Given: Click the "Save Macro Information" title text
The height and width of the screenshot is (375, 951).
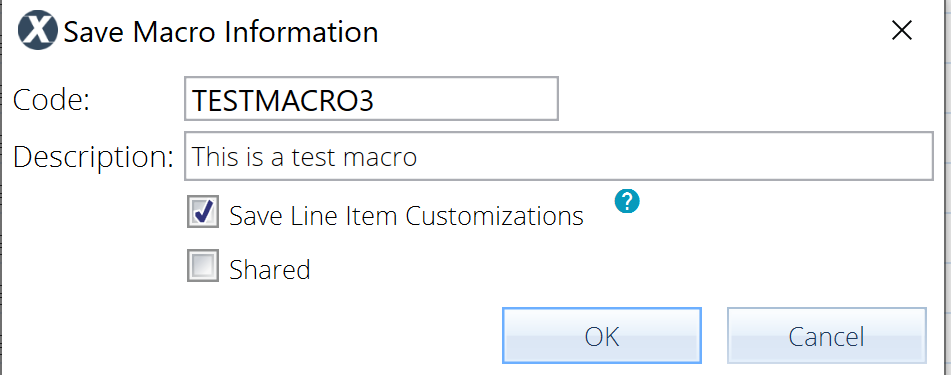Looking at the screenshot, I should click(221, 32).
